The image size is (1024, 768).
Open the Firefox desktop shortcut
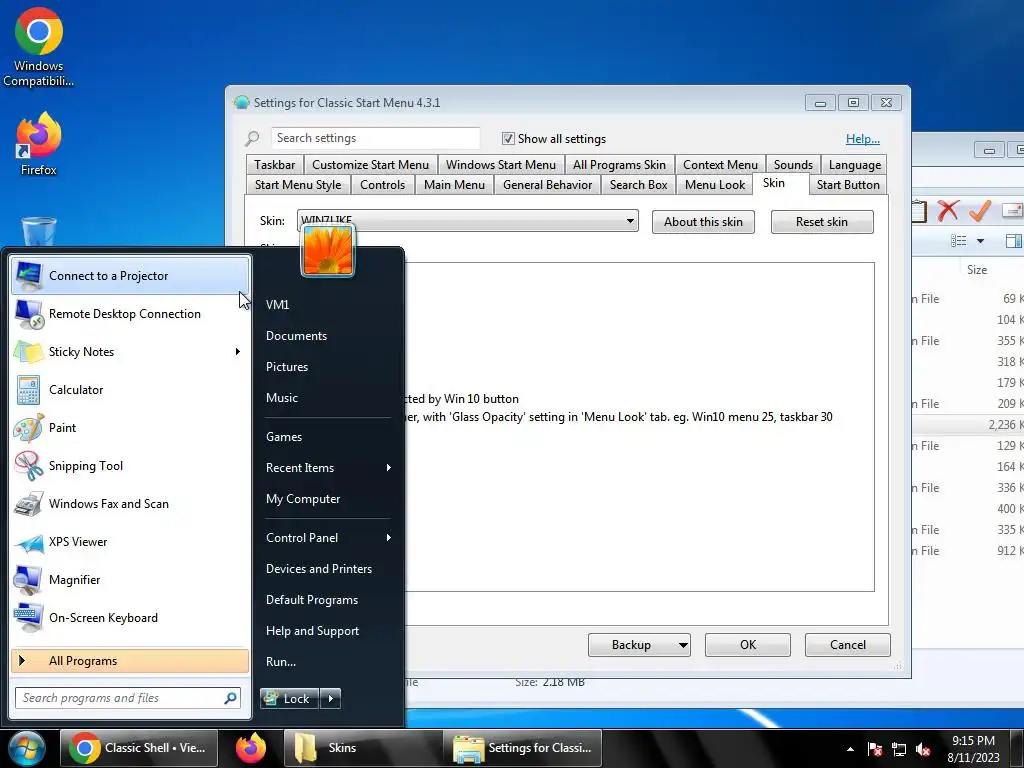(39, 144)
